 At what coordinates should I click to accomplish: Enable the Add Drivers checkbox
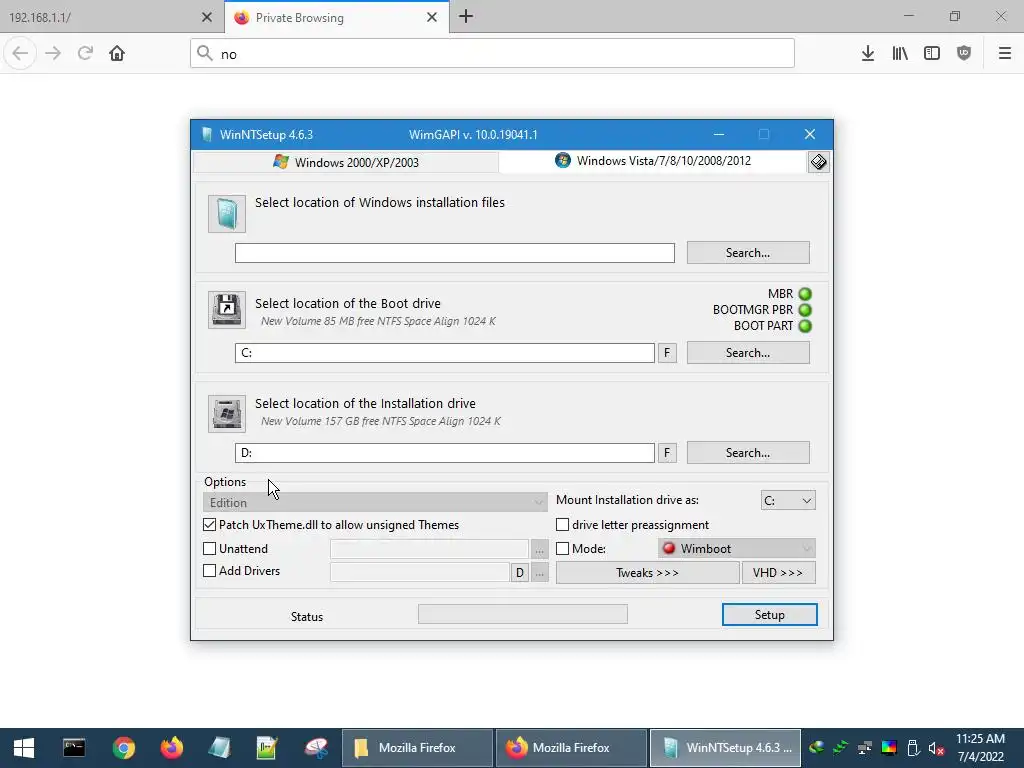(x=210, y=571)
